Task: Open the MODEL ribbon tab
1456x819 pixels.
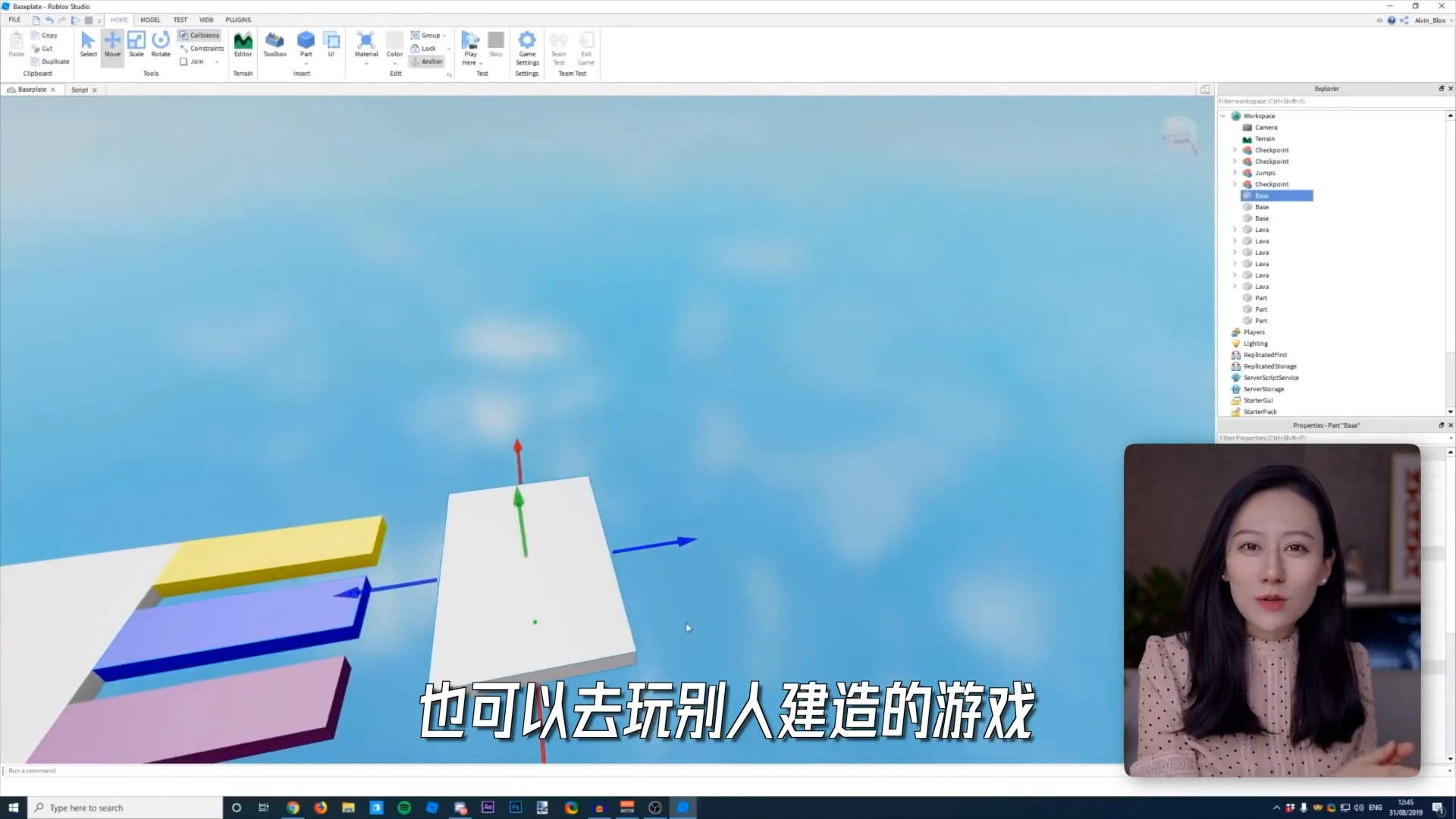Action: click(x=150, y=20)
